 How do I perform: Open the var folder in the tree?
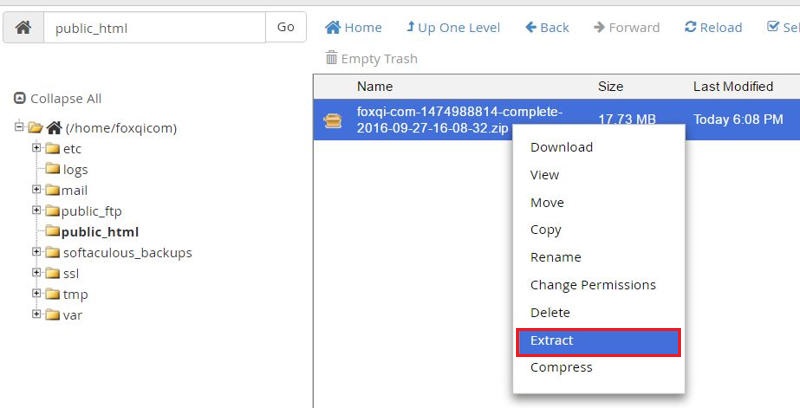pyautogui.click(x=72, y=316)
